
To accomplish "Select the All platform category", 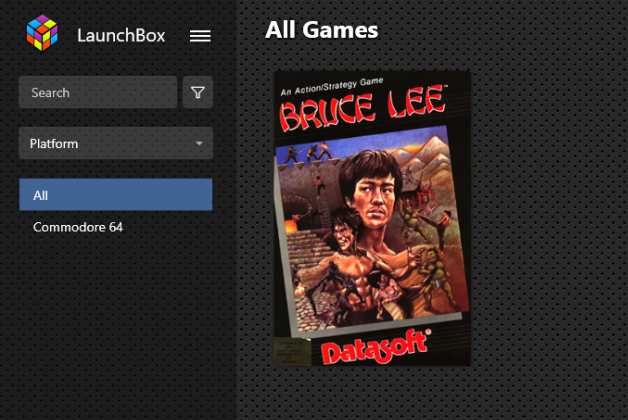I will tap(116, 195).
